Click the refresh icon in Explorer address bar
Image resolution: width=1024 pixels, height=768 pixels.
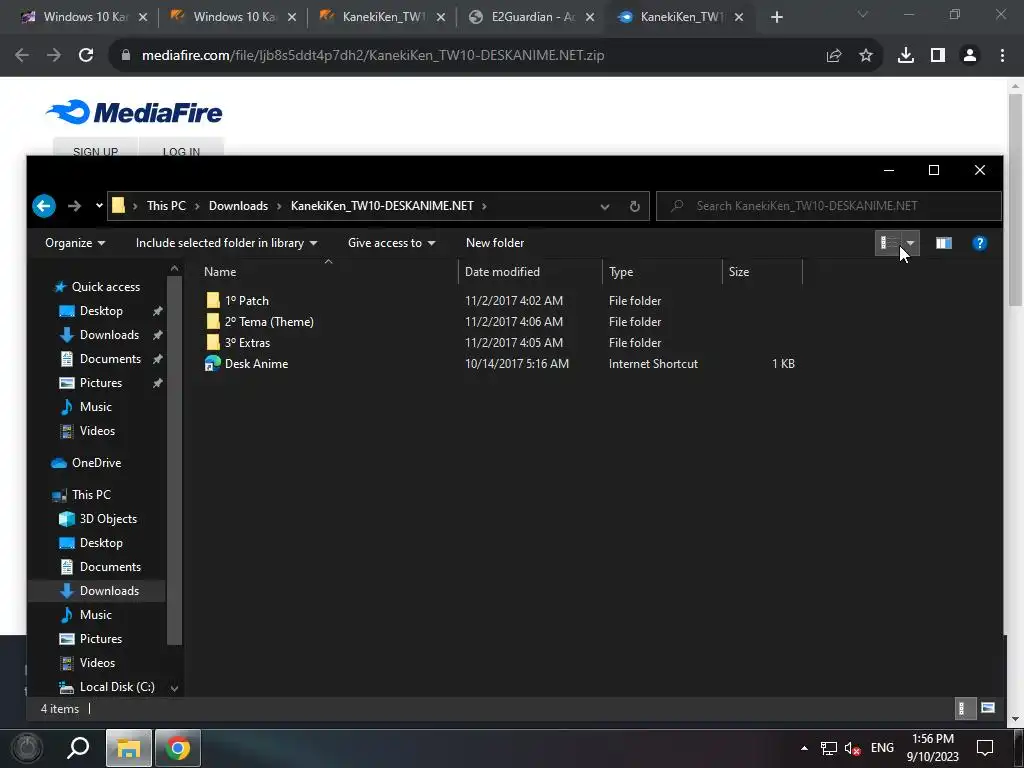(634, 206)
